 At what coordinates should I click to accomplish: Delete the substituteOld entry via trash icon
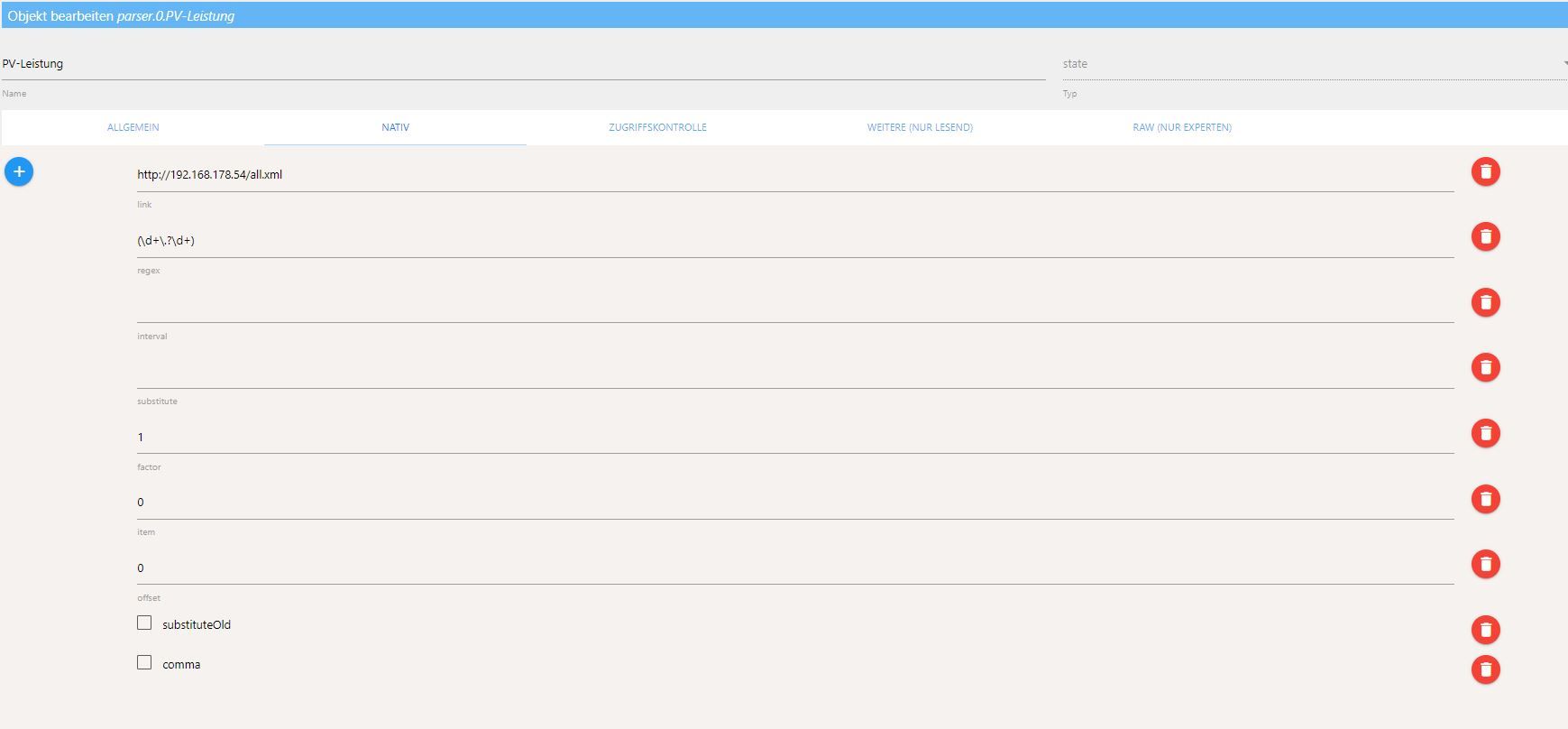(x=1485, y=630)
